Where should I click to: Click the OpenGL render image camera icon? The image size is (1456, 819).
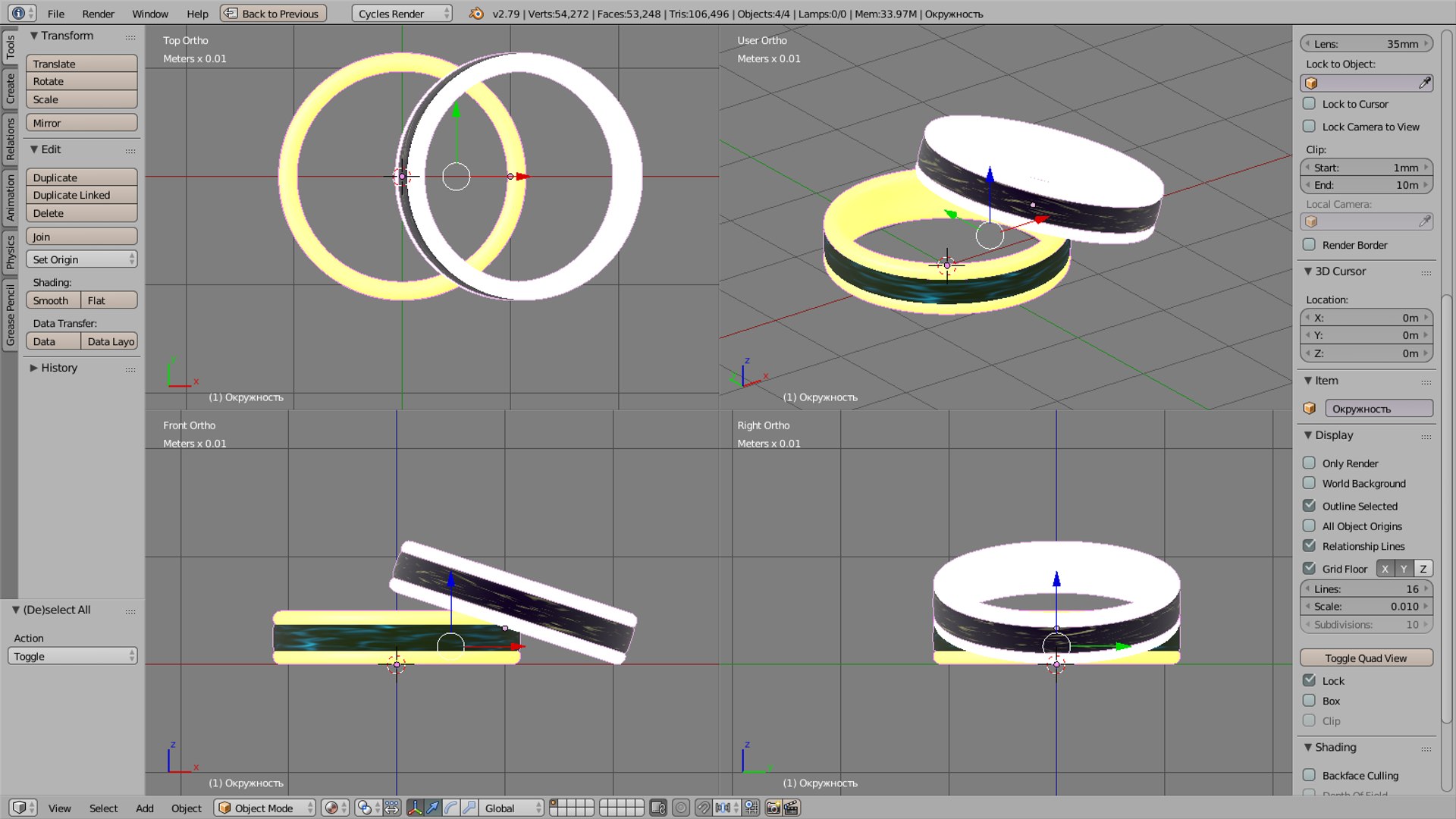click(773, 808)
